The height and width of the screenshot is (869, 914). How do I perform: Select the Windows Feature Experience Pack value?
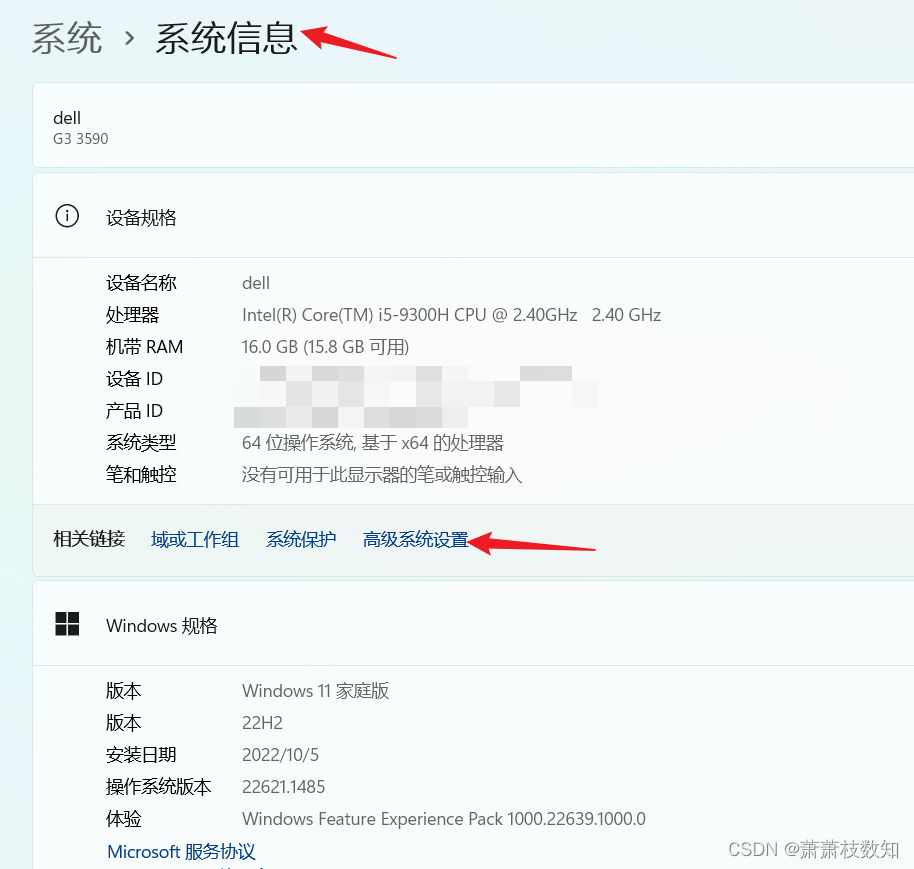click(x=444, y=819)
